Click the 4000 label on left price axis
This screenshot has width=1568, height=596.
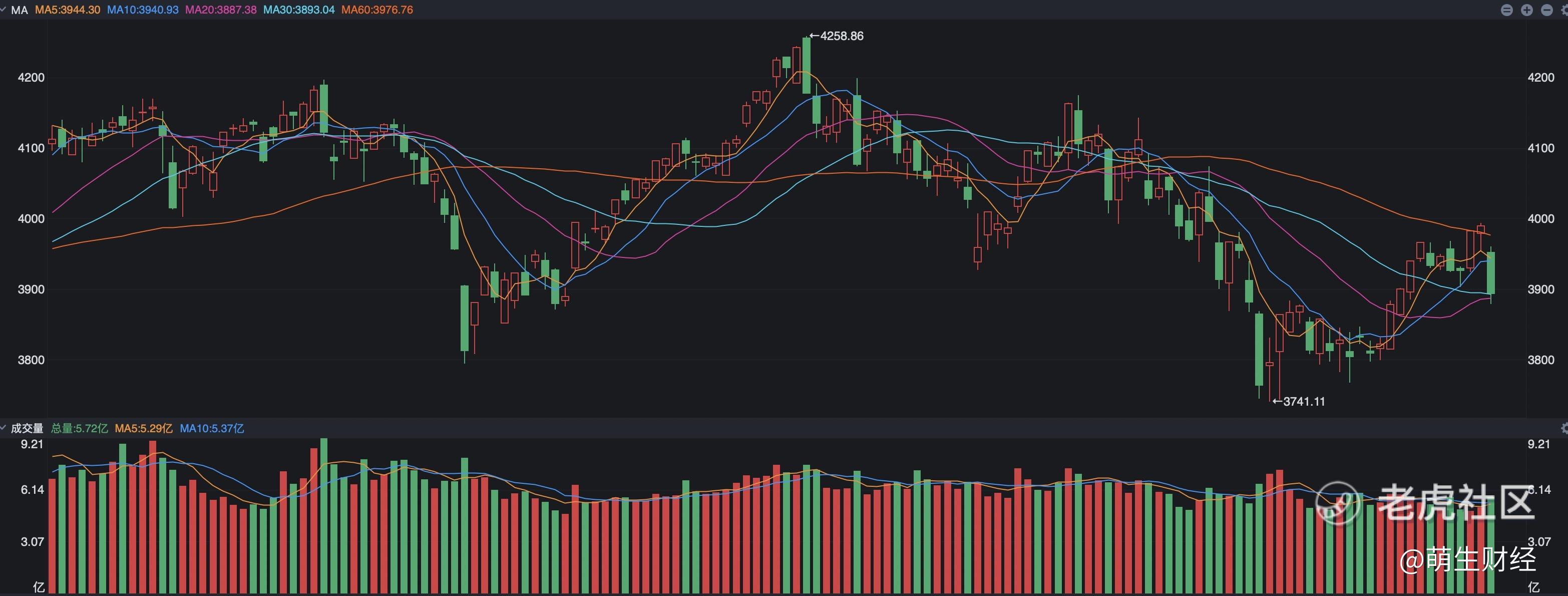31,218
